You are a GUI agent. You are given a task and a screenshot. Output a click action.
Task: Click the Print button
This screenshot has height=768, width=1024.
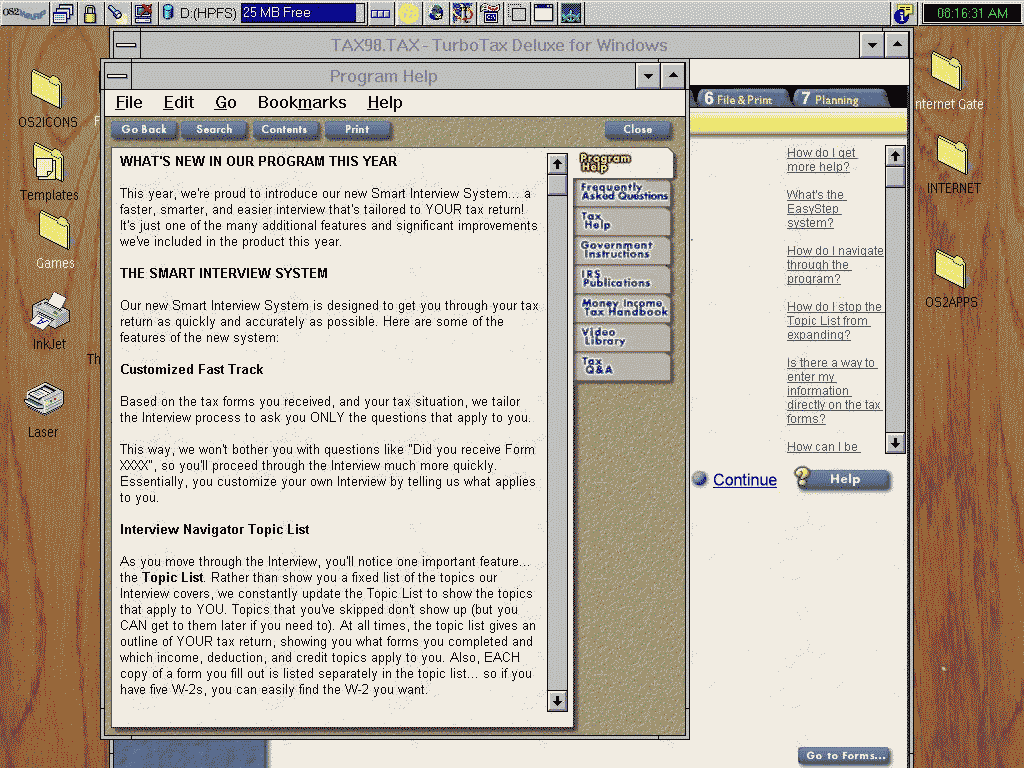coord(357,129)
